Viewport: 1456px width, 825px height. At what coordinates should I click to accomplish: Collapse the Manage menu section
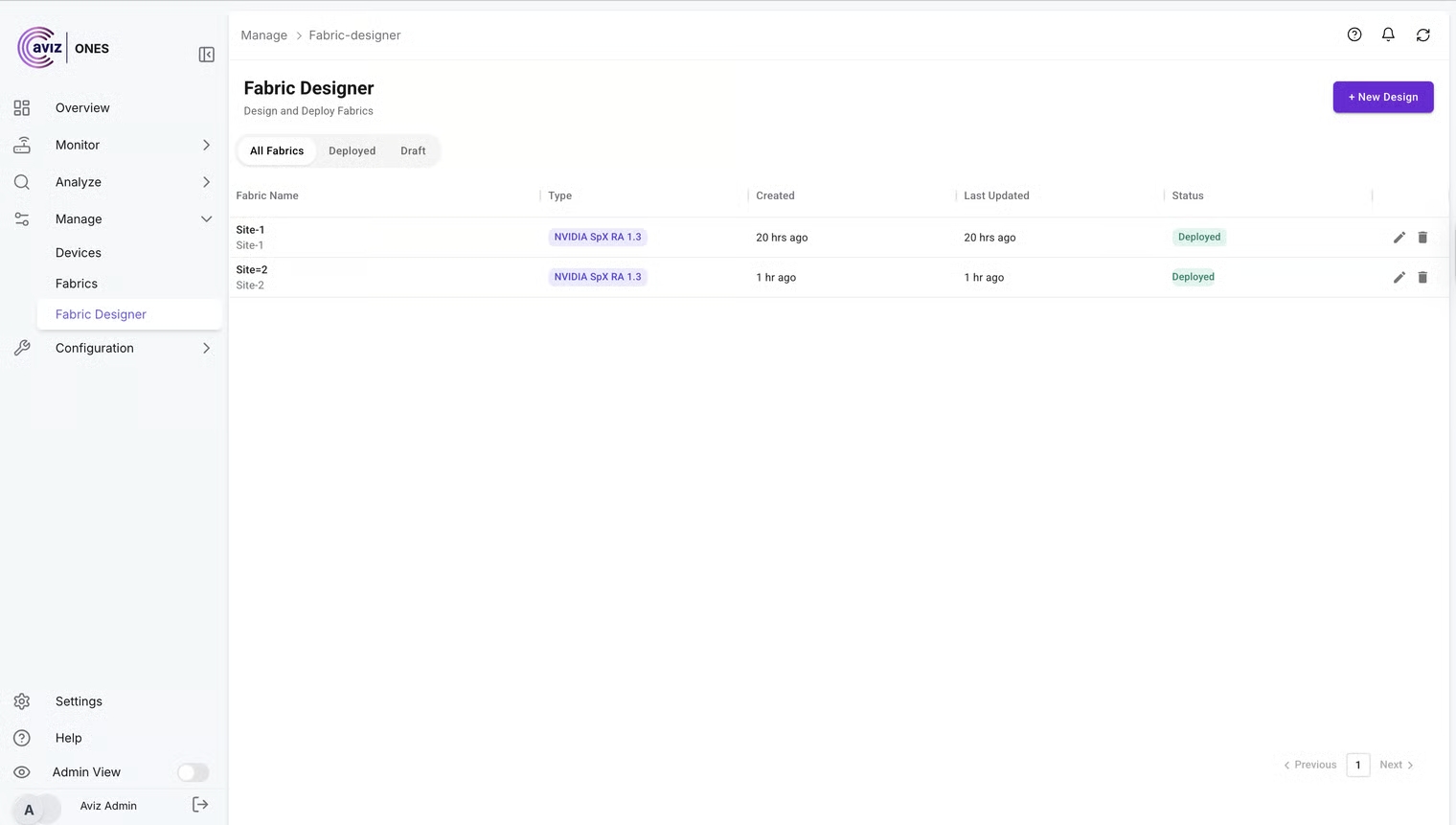coord(206,219)
